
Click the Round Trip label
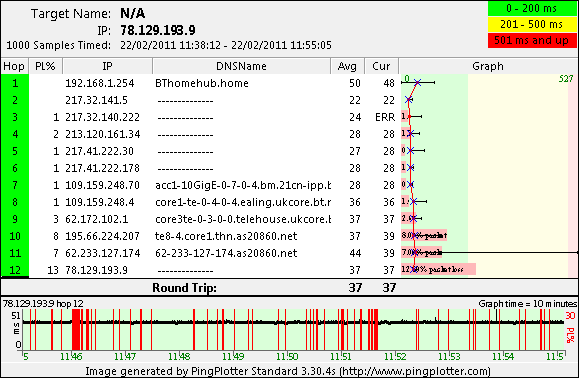(184, 288)
